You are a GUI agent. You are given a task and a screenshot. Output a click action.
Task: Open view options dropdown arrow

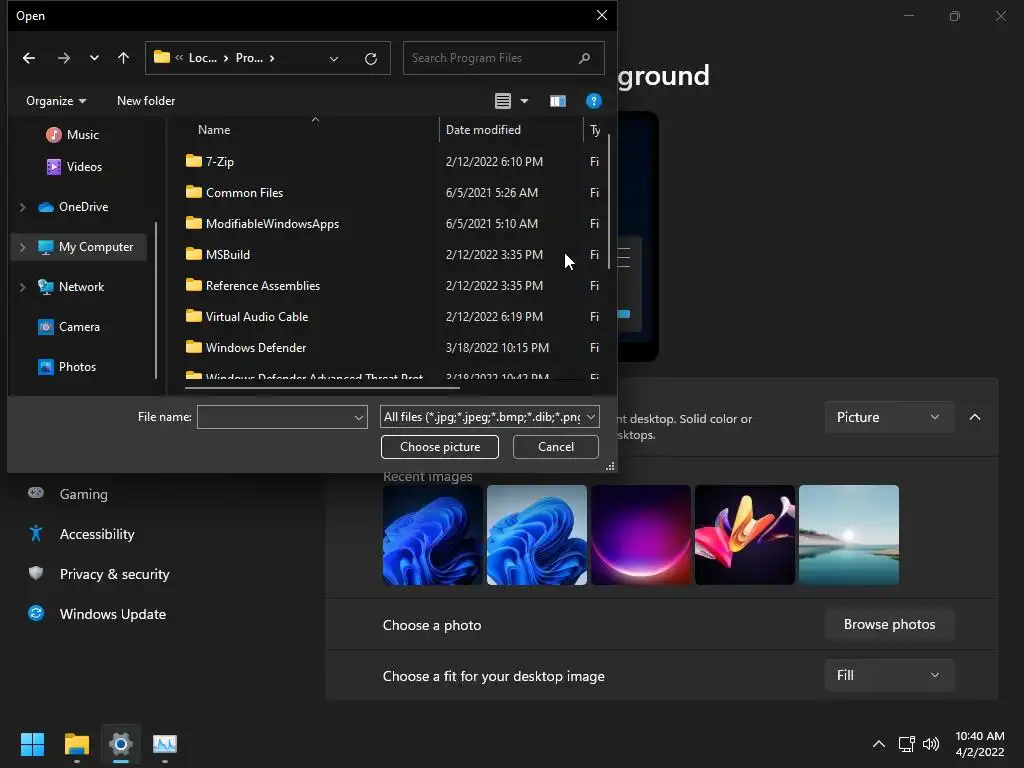tap(524, 101)
